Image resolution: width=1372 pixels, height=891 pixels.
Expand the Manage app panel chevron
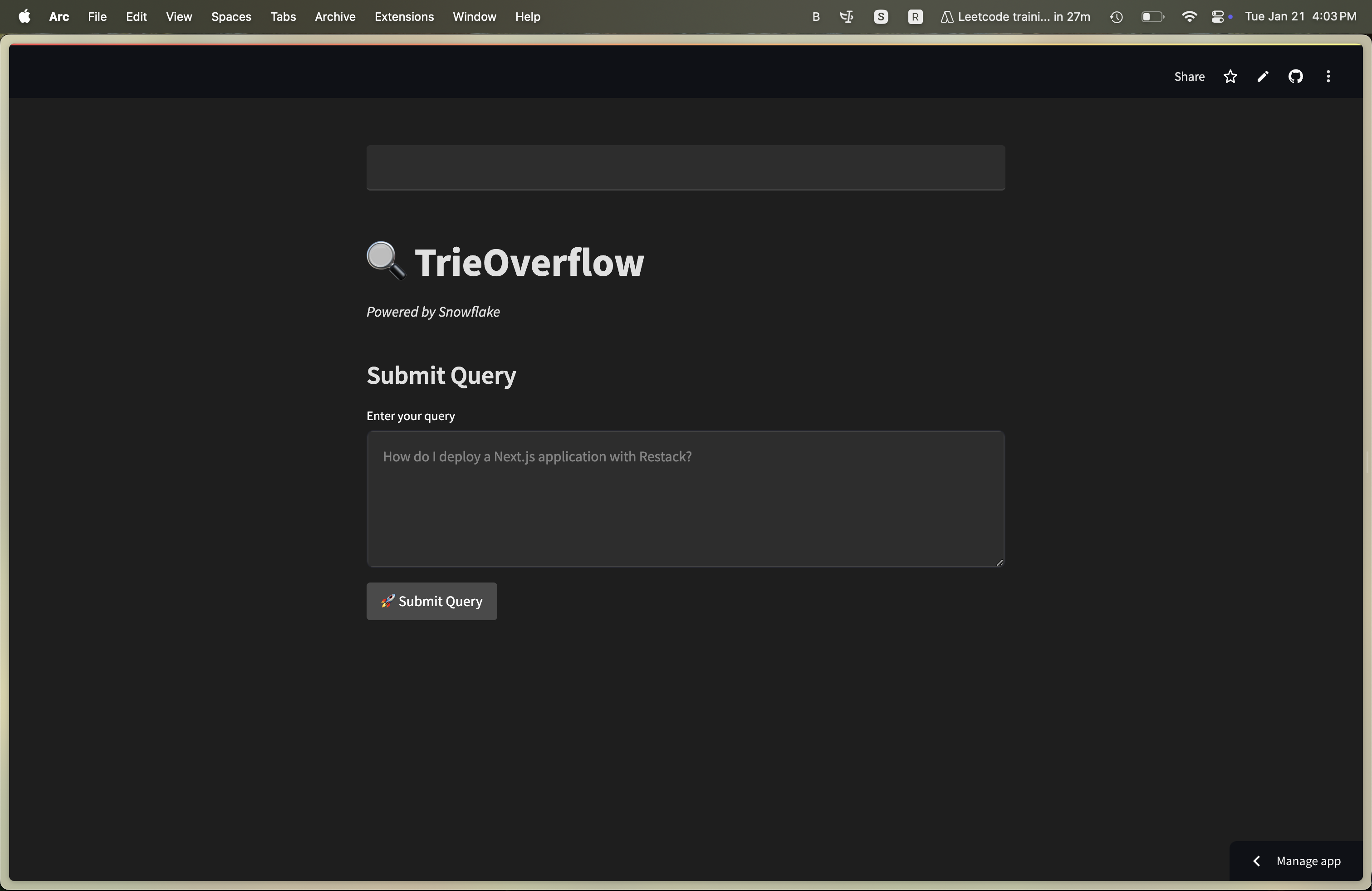[1257, 861]
